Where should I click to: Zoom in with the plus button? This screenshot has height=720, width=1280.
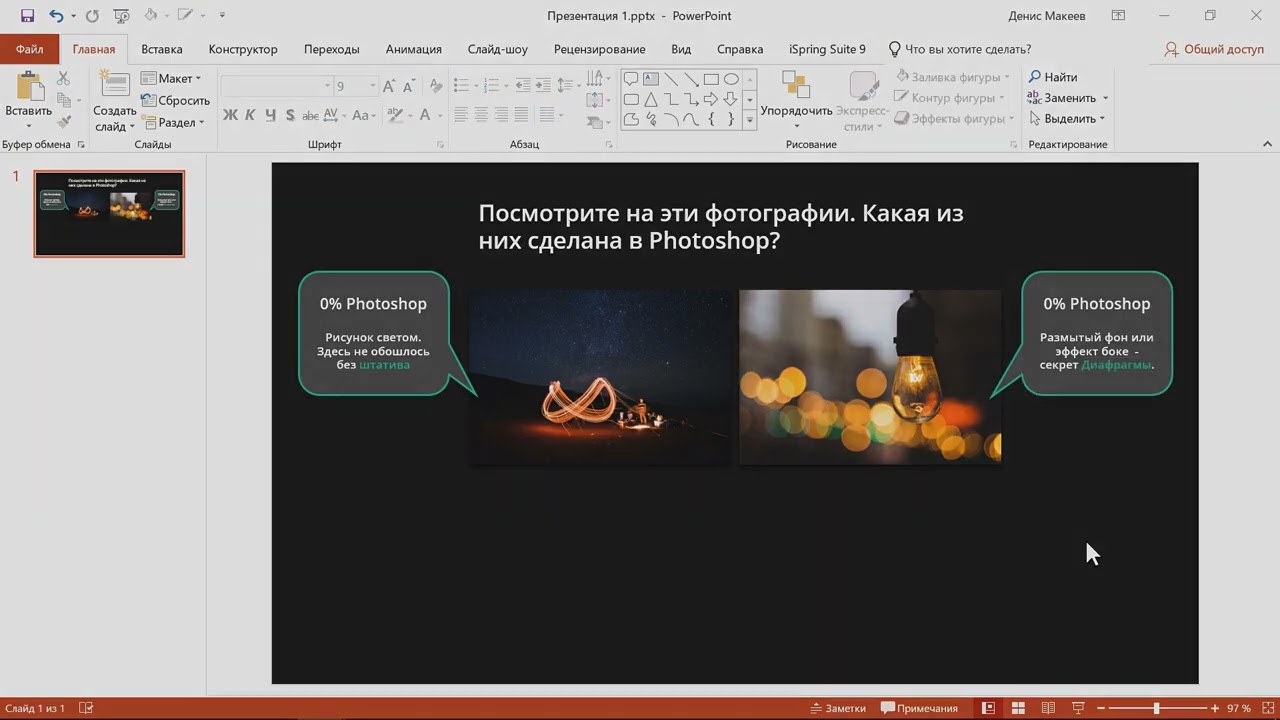point(1215,708)
